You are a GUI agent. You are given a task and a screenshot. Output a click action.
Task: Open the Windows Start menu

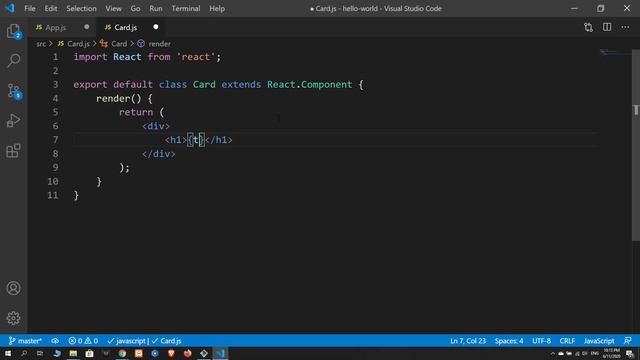(x=8, y=353)
